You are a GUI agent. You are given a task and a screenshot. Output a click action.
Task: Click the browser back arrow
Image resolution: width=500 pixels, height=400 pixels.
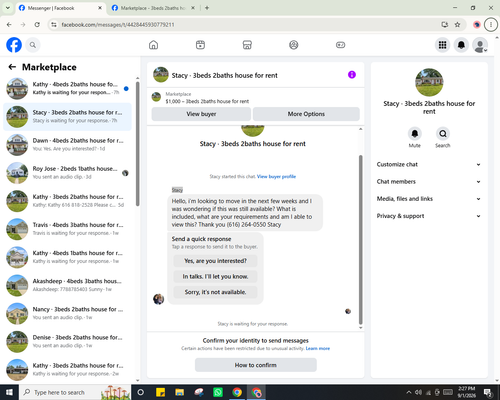(9, 24)
